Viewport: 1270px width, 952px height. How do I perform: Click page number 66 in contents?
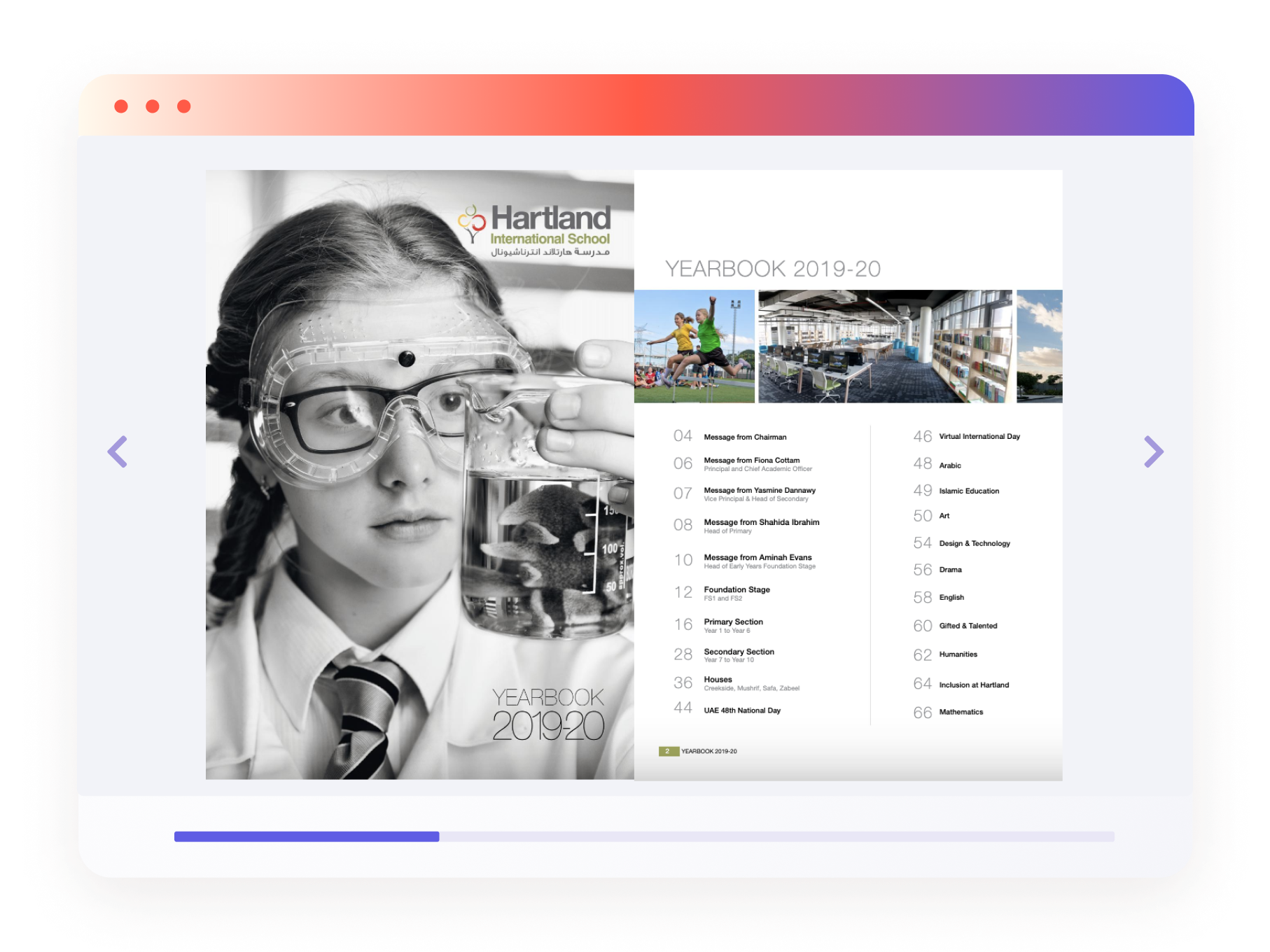point(922,713)
